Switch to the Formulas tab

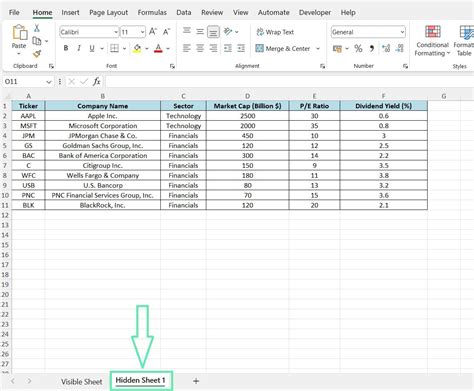pos(152,13)
